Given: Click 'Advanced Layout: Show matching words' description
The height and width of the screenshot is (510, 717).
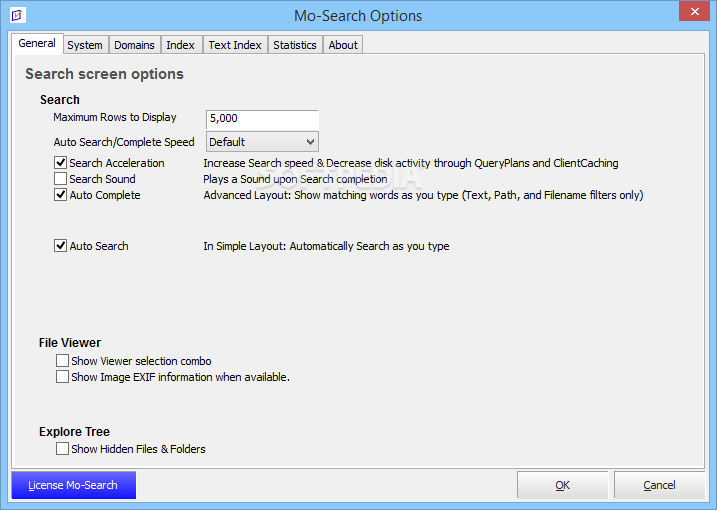Looking at the screenshot, I should coord(423,195).
